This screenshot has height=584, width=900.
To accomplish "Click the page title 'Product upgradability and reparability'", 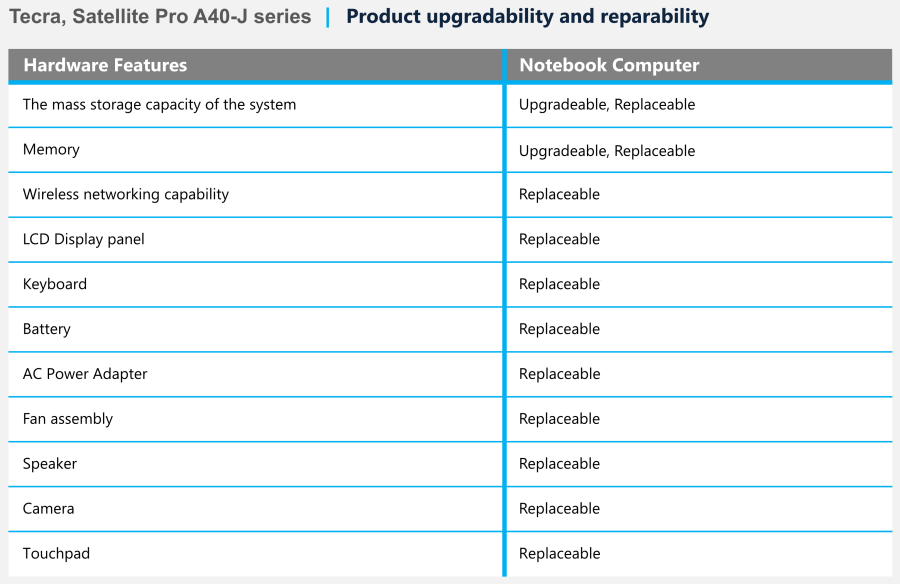I will click(x=527, y=17).
